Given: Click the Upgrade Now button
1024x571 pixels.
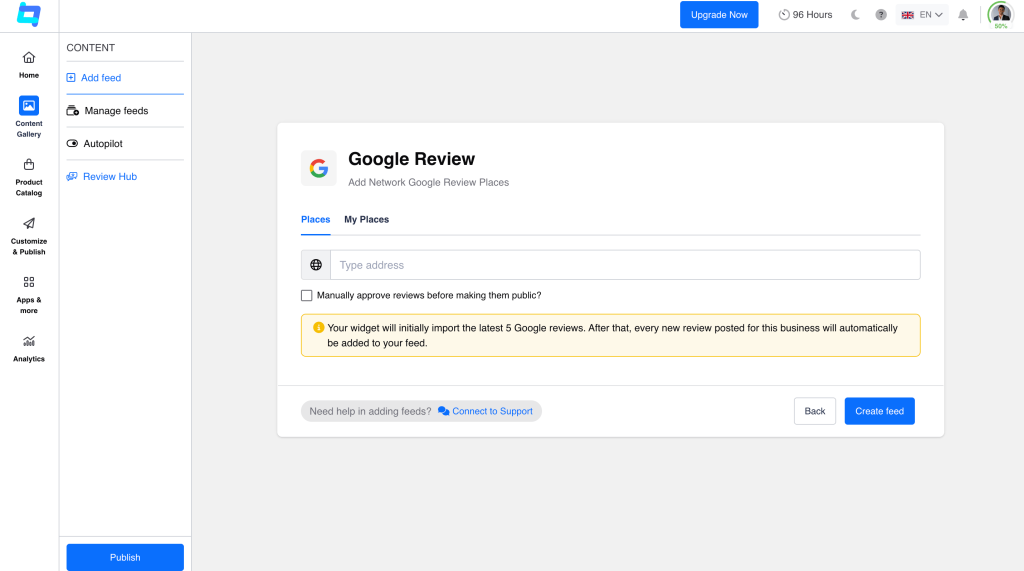Looking at the screenshot, I should pos(719,14).
